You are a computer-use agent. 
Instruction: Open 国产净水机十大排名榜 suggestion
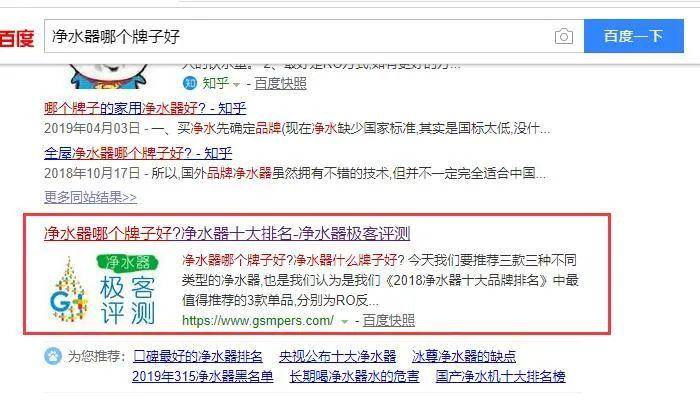[x=500, y=376]
